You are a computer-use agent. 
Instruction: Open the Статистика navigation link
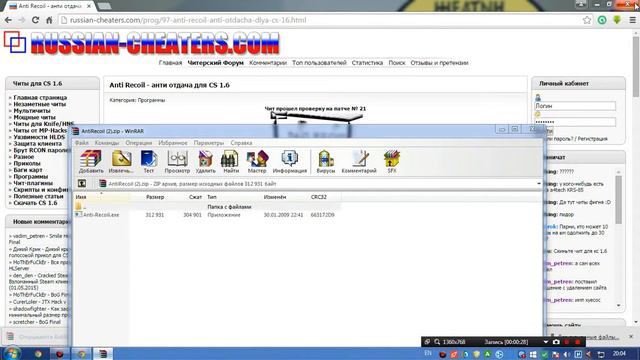pos(367,63)
